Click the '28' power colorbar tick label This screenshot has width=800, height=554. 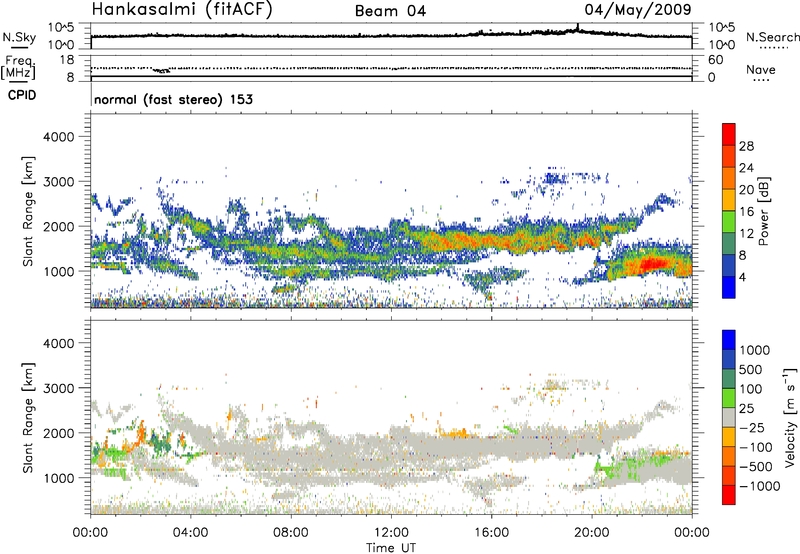click(746, 146)
